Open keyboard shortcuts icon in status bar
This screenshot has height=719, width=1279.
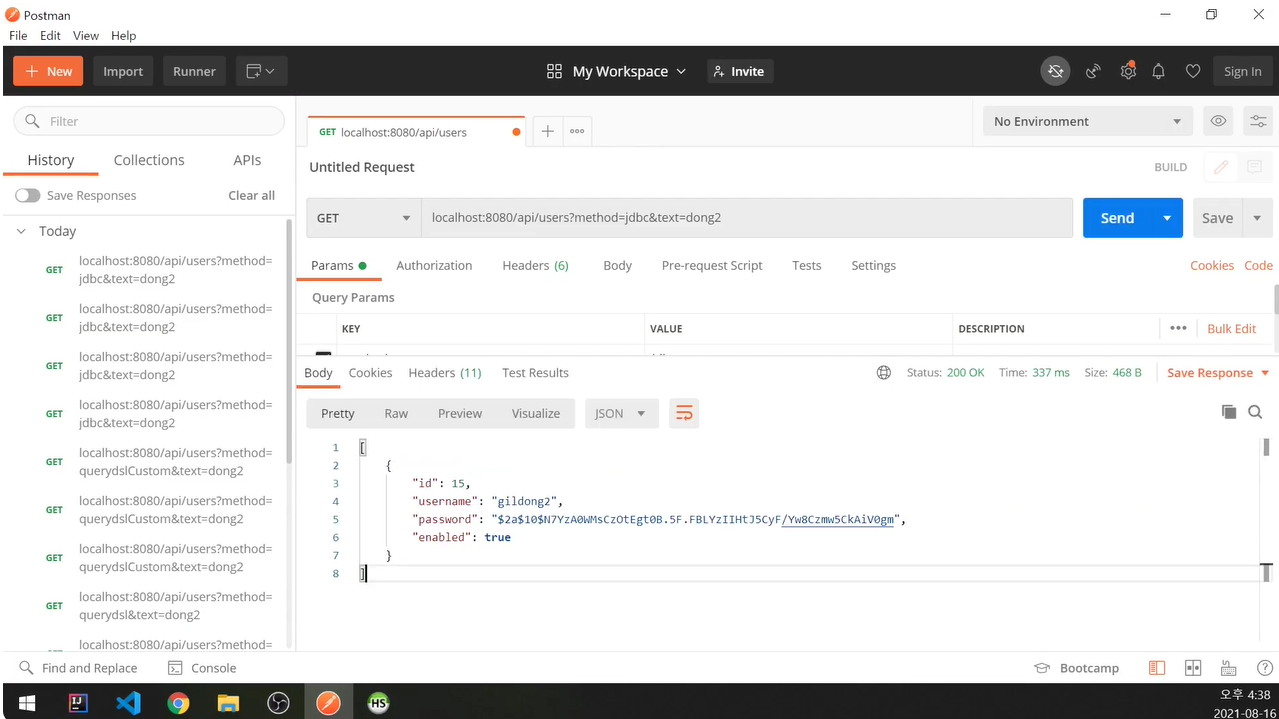[x=1229, y=668]
